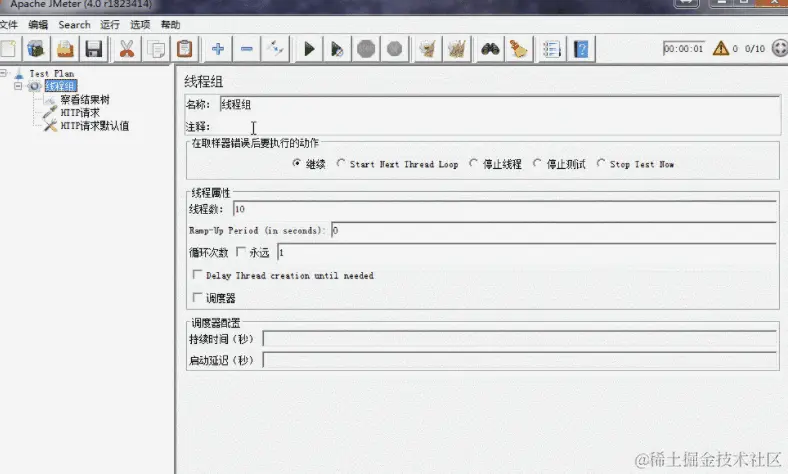Click the Stop test icon
This screenshot has width=788, height=474.
point(366,49)
